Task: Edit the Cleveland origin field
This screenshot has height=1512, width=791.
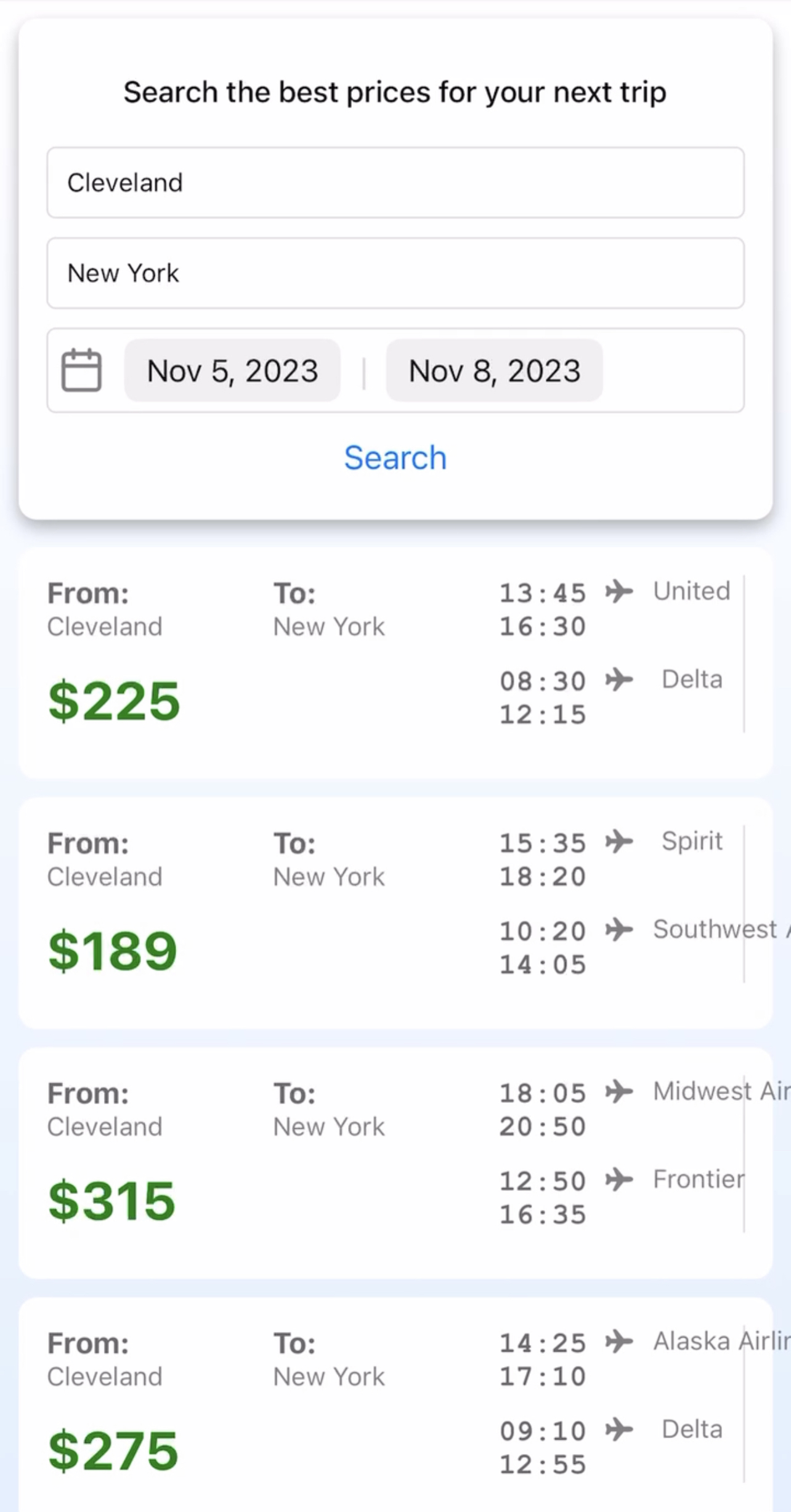Action: 395,182
